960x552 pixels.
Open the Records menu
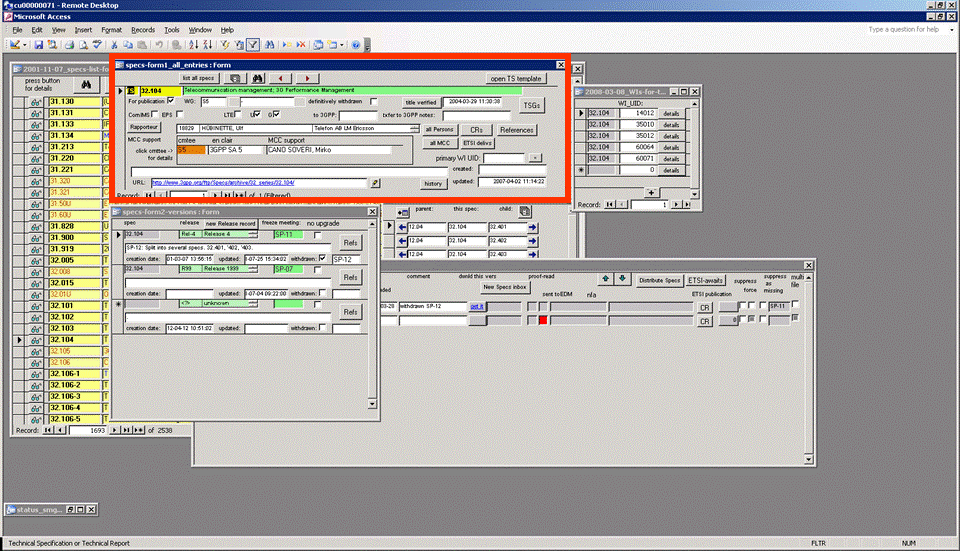pyautogui.click(x=143, y=30)
